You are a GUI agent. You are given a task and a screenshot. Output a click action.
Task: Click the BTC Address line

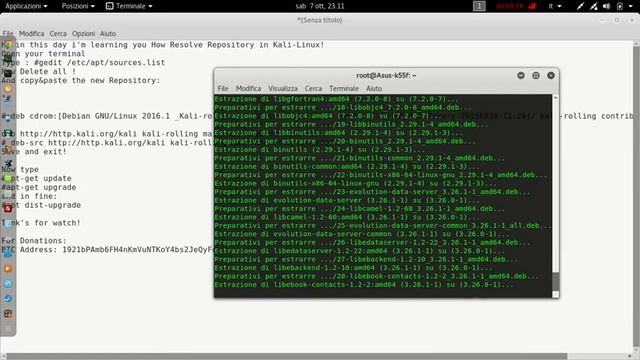(x=108, y=250)
